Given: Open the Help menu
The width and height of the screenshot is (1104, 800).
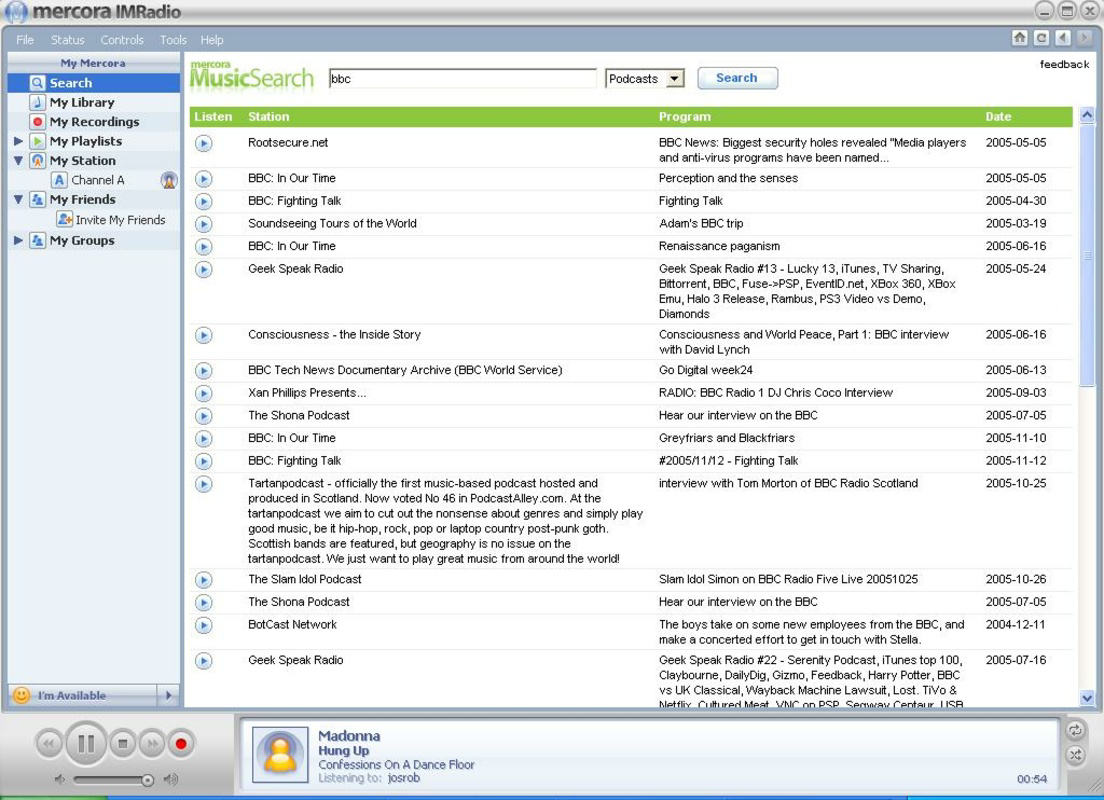Looking at the screenshot, I should 212,40.
